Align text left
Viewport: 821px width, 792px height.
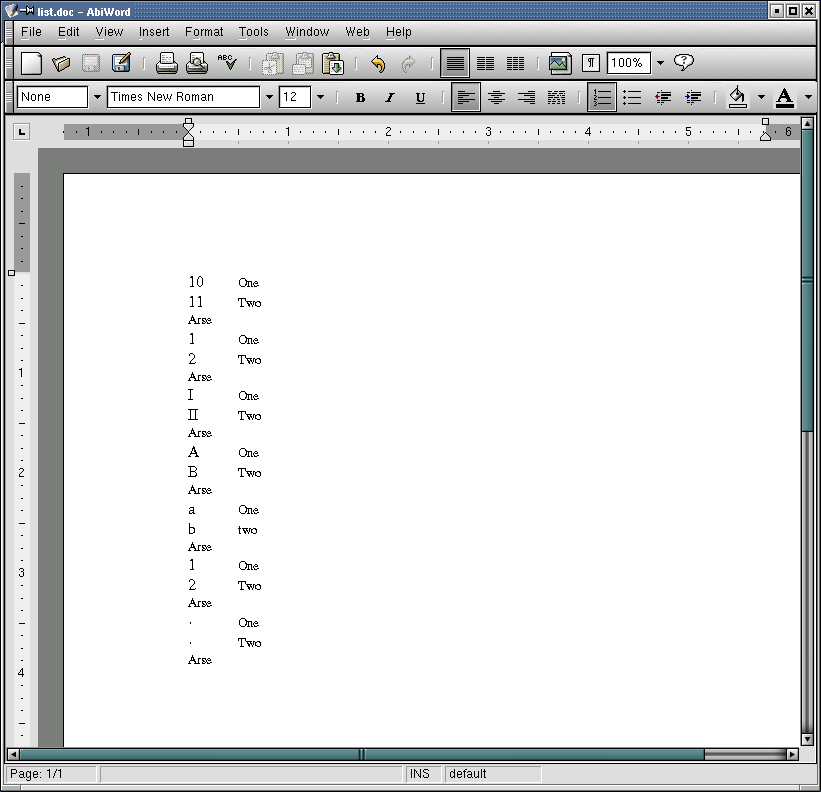(x=466, y=97)
